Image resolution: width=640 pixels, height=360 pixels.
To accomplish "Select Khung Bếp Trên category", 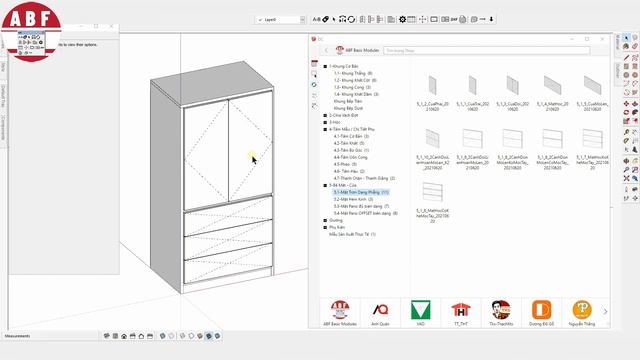I will coord(348,101).
